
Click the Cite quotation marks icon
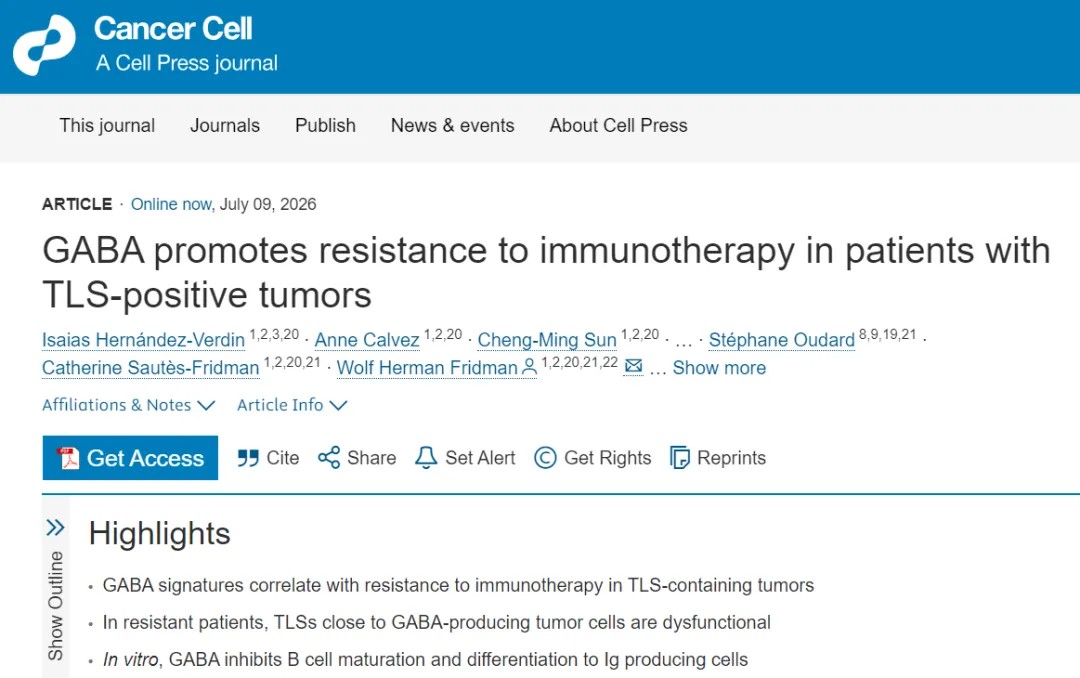click(248, 458)
